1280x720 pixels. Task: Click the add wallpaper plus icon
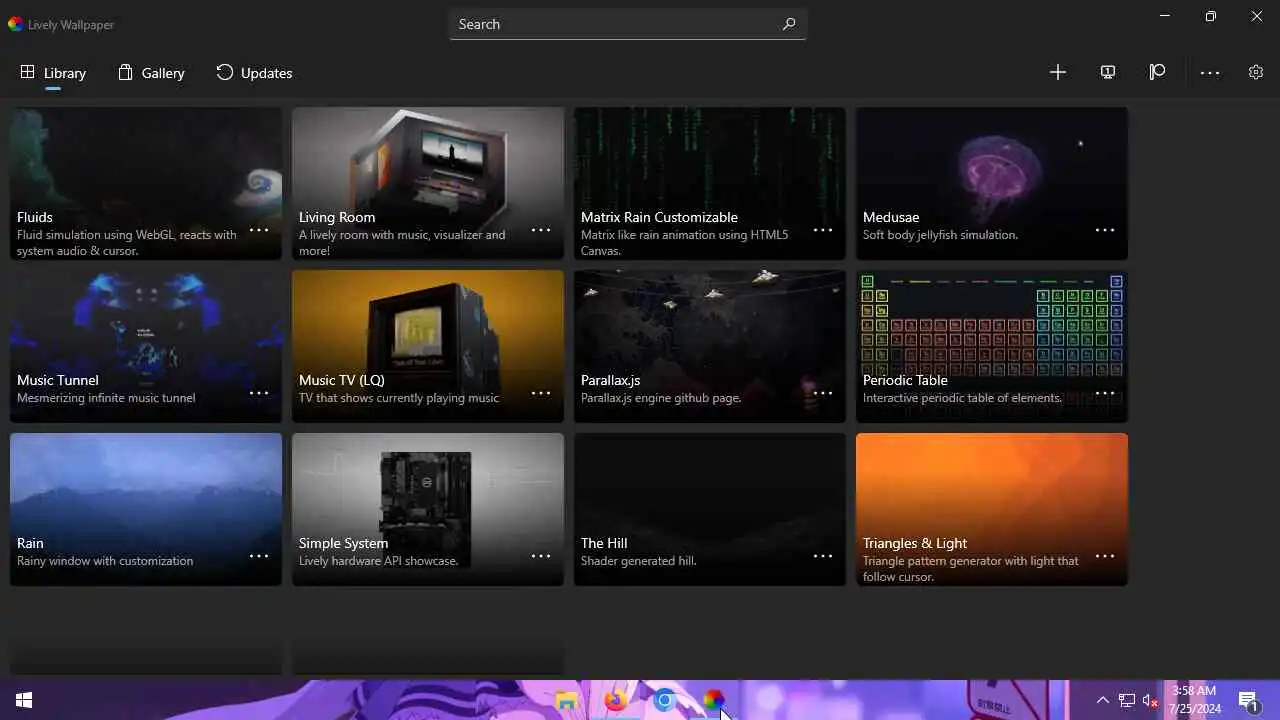pyautogui.click(x=1058, y=72)
